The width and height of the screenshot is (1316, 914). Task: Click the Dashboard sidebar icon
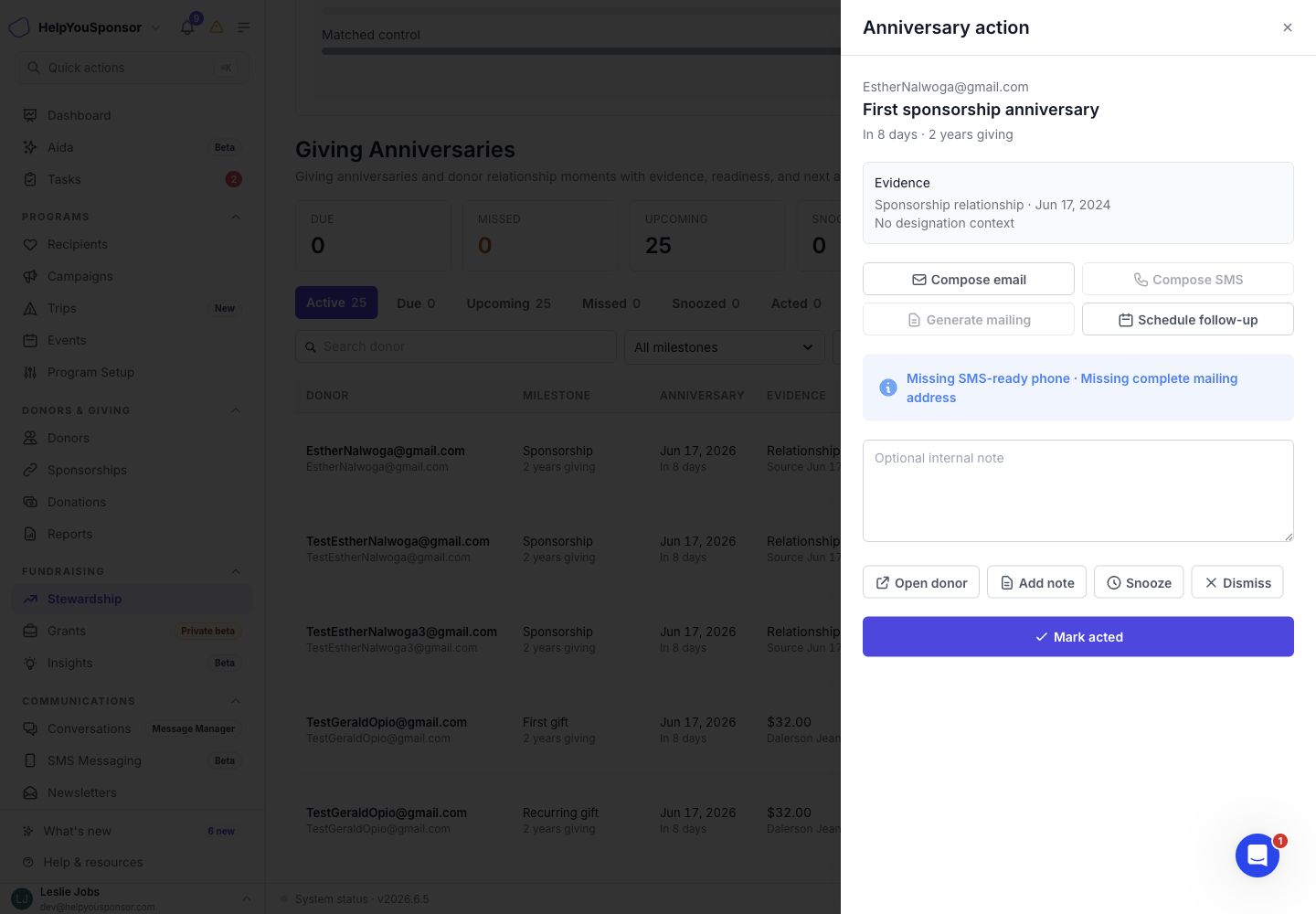point(30,115)
